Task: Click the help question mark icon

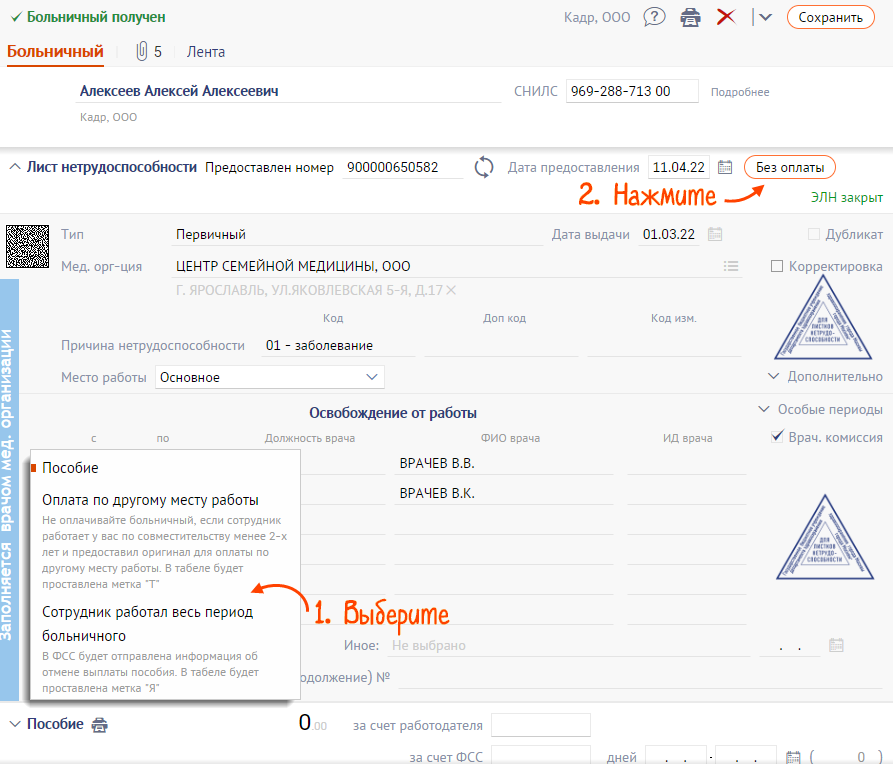Action: pos(655,17)
